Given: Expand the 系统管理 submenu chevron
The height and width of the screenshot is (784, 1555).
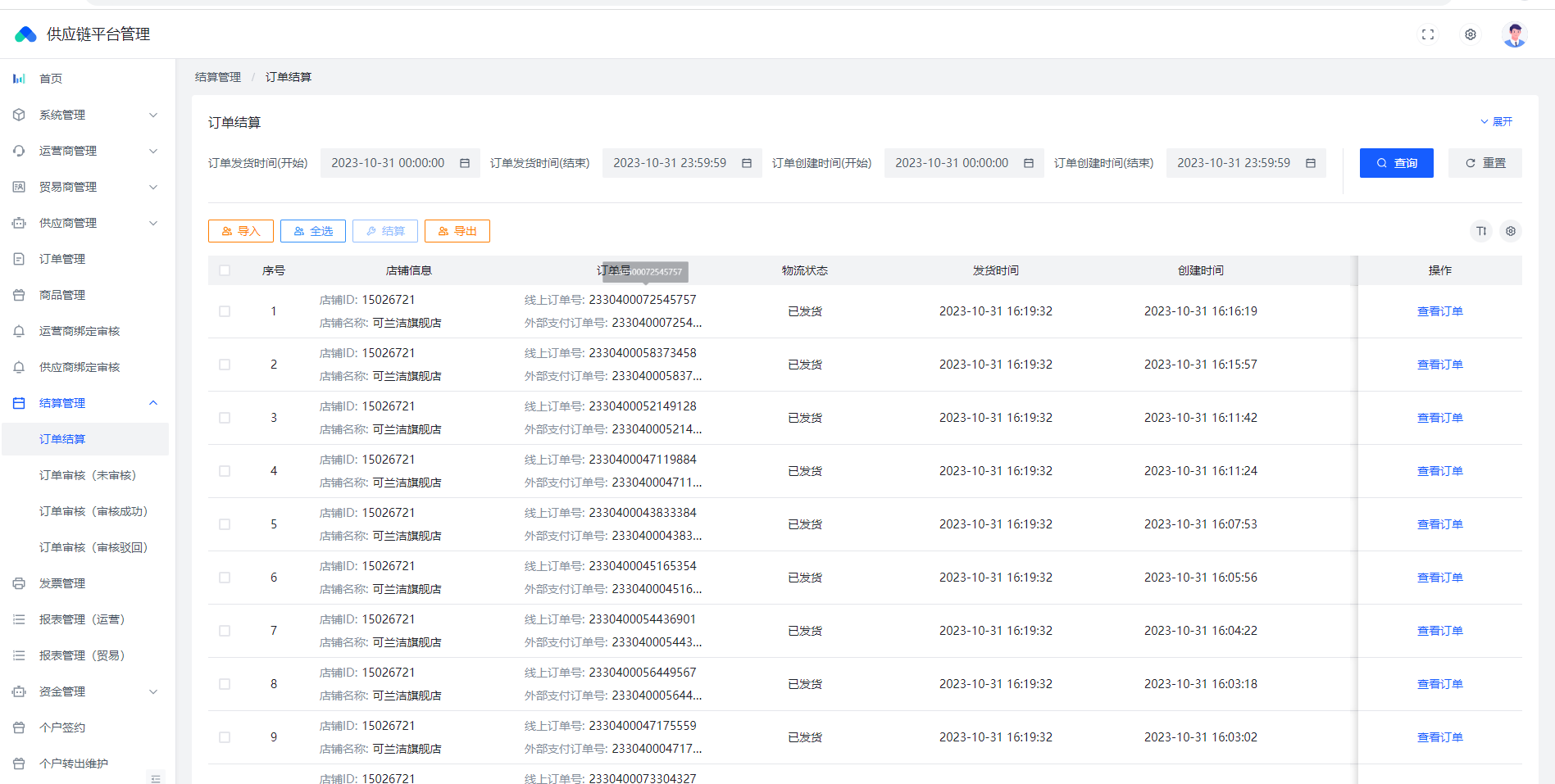Looking at the screenshot, I should 153,115.
